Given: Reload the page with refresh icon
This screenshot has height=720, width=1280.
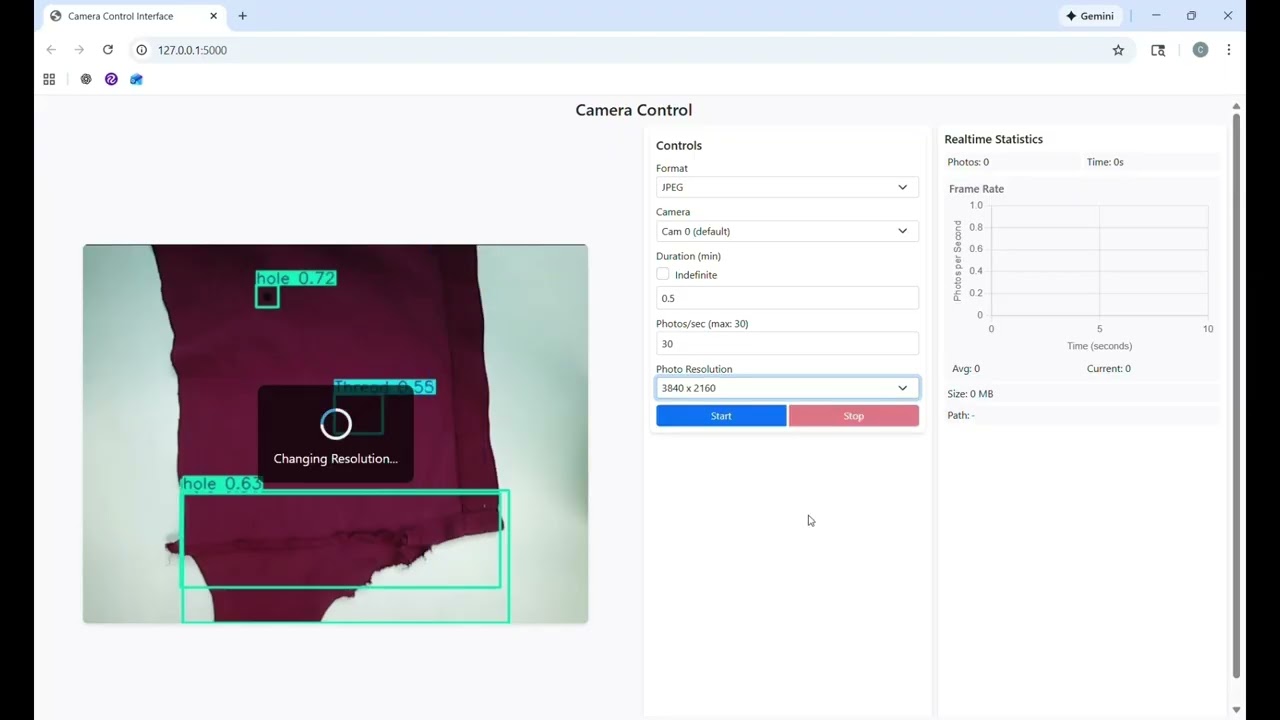Looking at the screenshot, I should click(x=108, y=50).
